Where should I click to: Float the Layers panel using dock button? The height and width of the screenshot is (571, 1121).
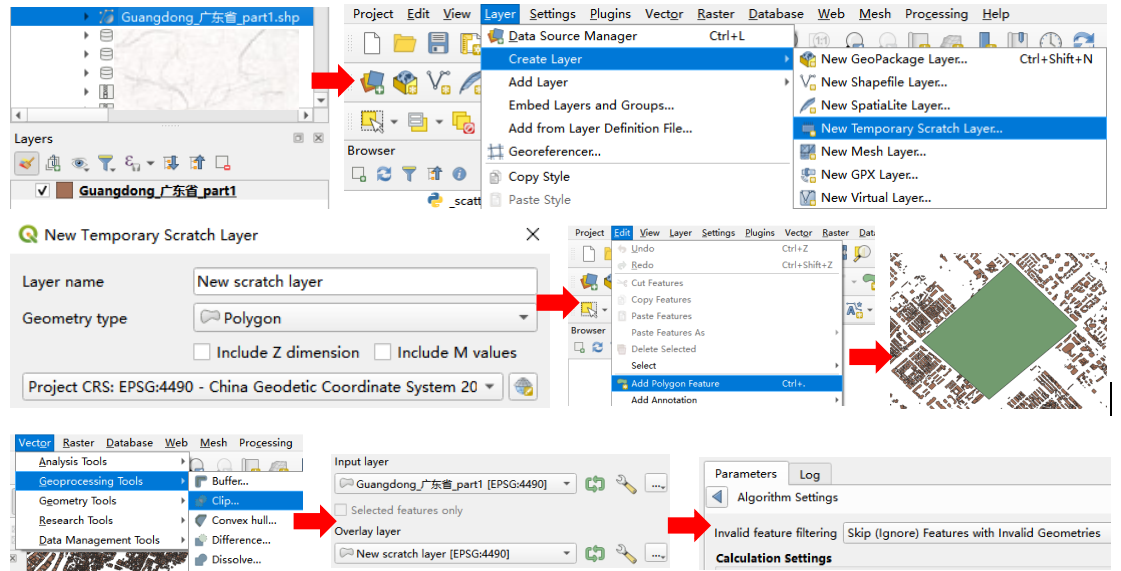click(x=298, y=138)
